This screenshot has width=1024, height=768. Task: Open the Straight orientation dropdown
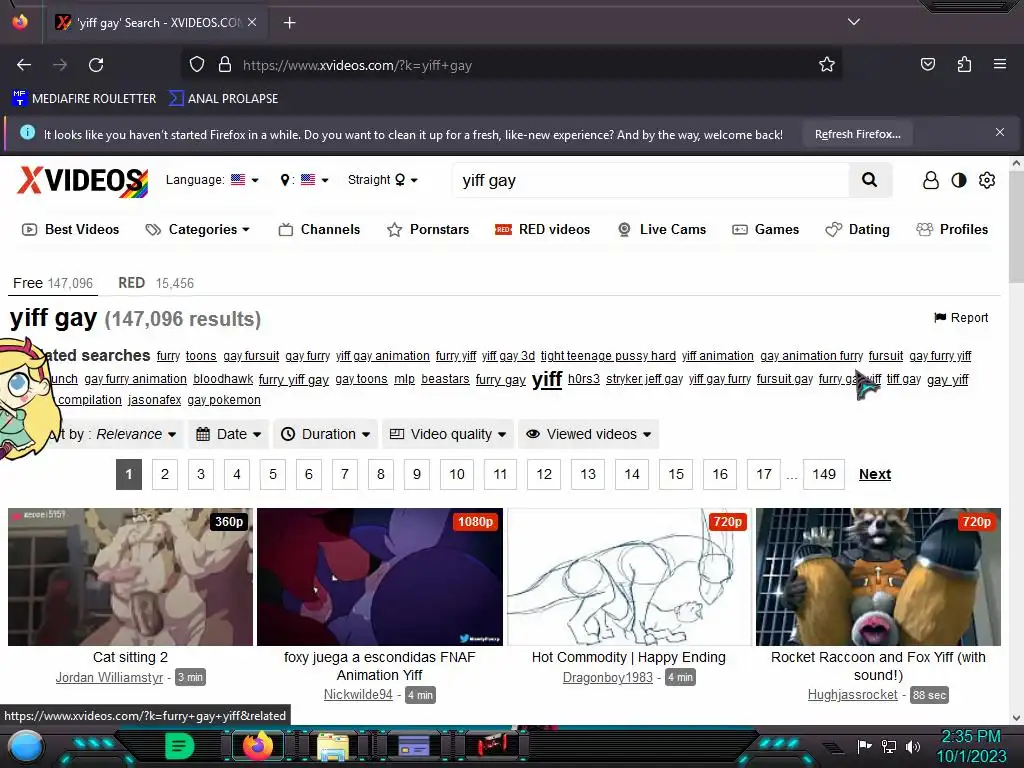(x=383, y=180)
